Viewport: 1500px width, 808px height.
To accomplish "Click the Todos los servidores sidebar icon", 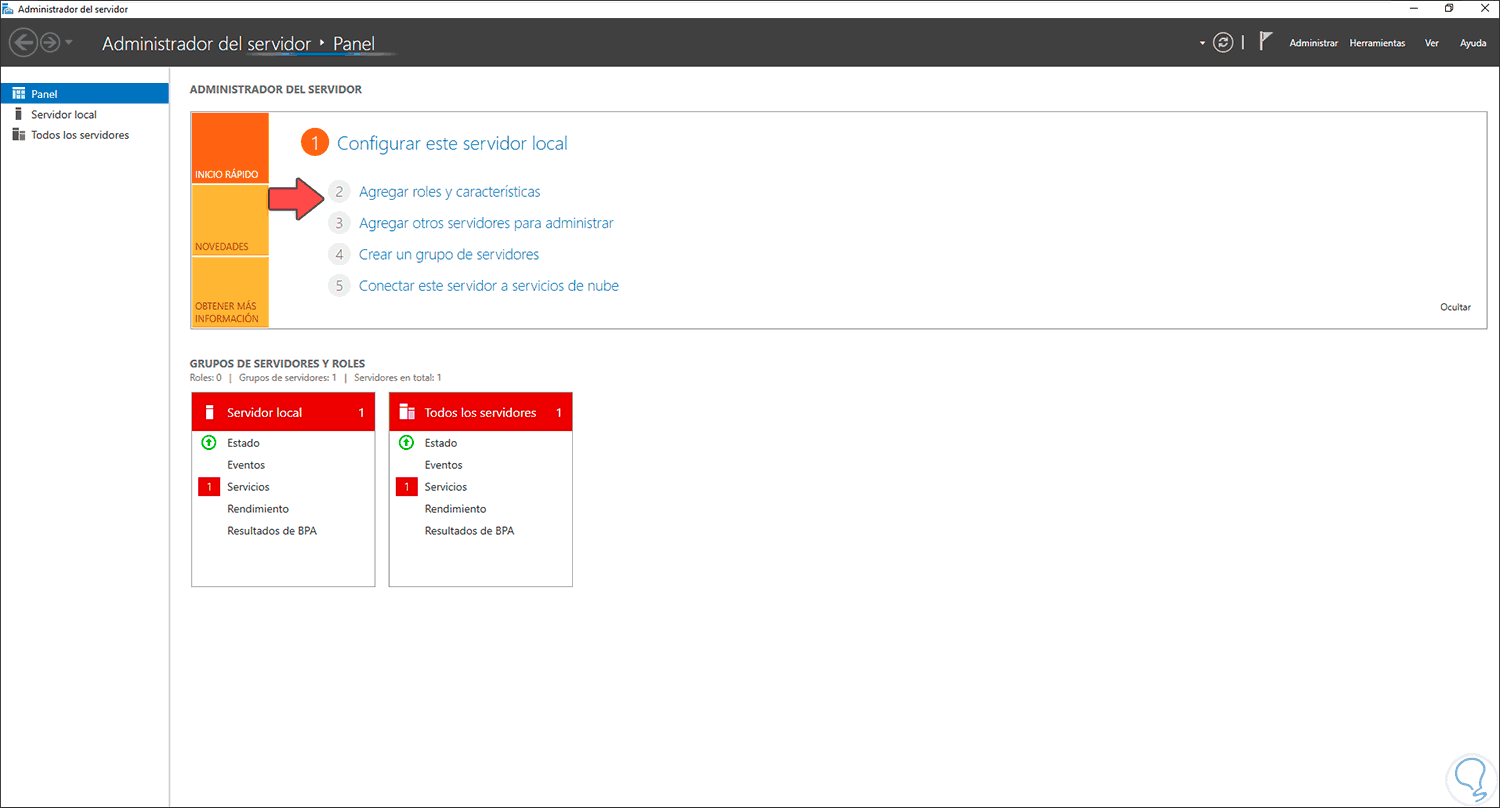I will [x=18, y=135].
